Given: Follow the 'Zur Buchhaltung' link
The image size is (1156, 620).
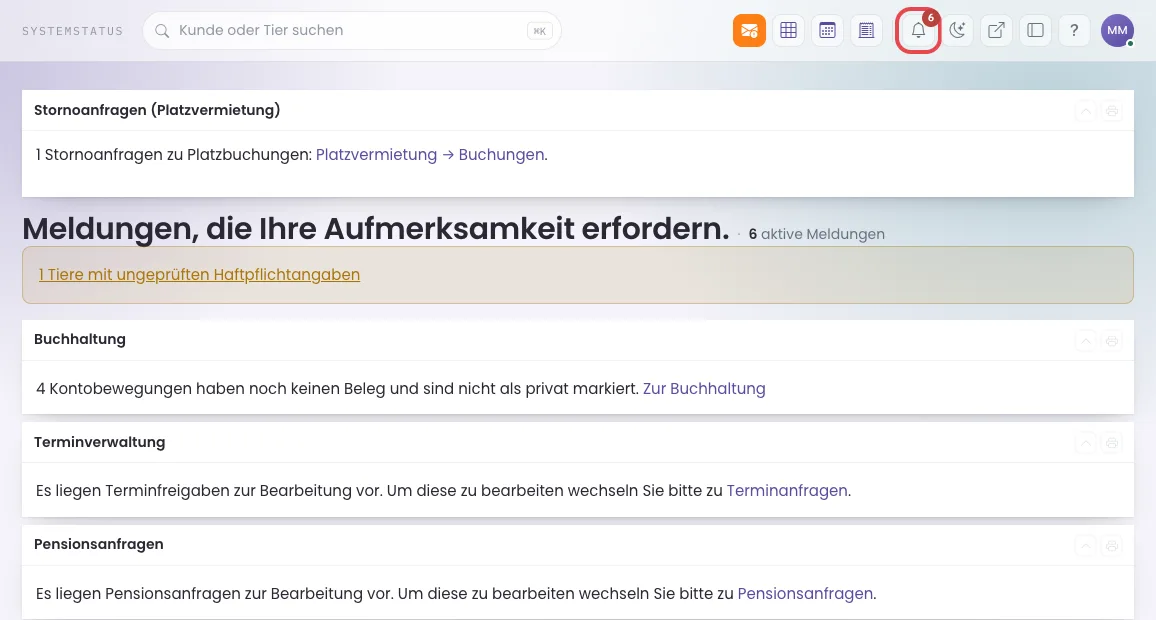Looking at the screenshot, I should point(704,389).
